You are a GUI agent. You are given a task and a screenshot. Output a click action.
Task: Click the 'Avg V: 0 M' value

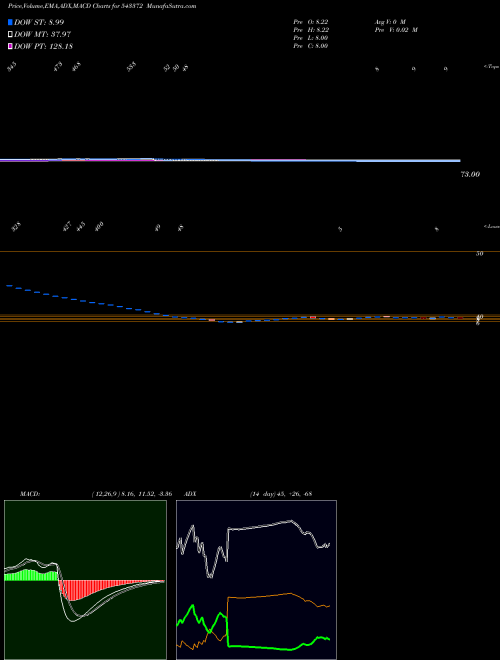(x=390, y=21)
